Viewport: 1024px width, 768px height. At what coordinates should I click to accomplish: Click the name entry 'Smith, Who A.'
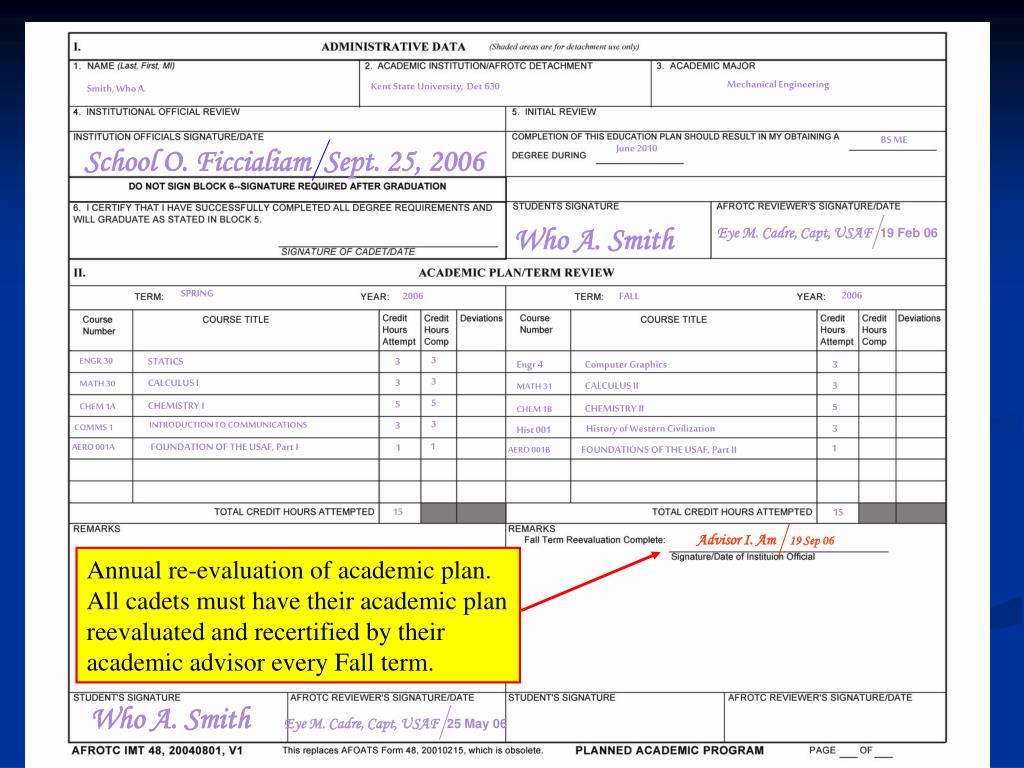116,88
